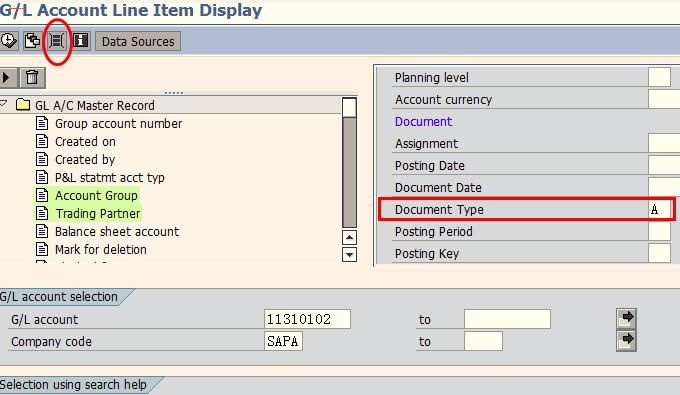Click the Account currency input field
The image size is (680, 395).
click(664, 99)
